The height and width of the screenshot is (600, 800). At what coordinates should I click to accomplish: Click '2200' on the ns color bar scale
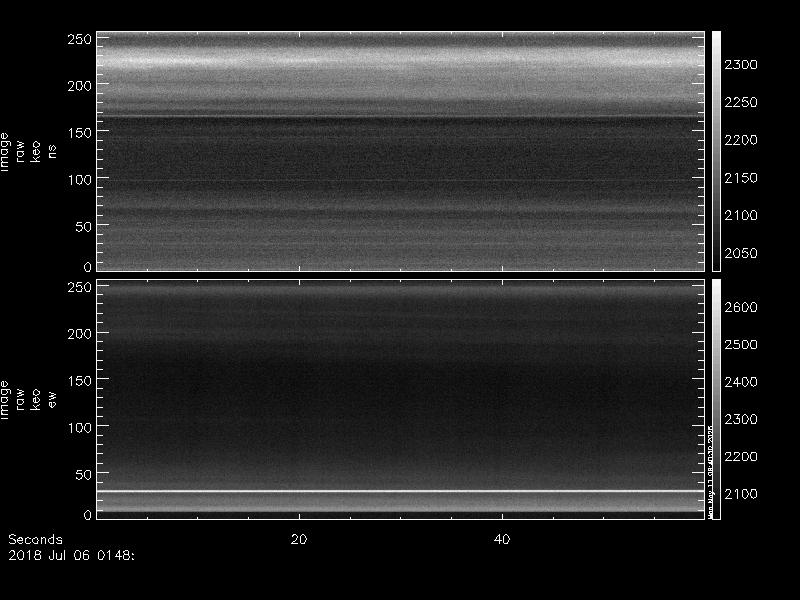[x=741, y=140]
